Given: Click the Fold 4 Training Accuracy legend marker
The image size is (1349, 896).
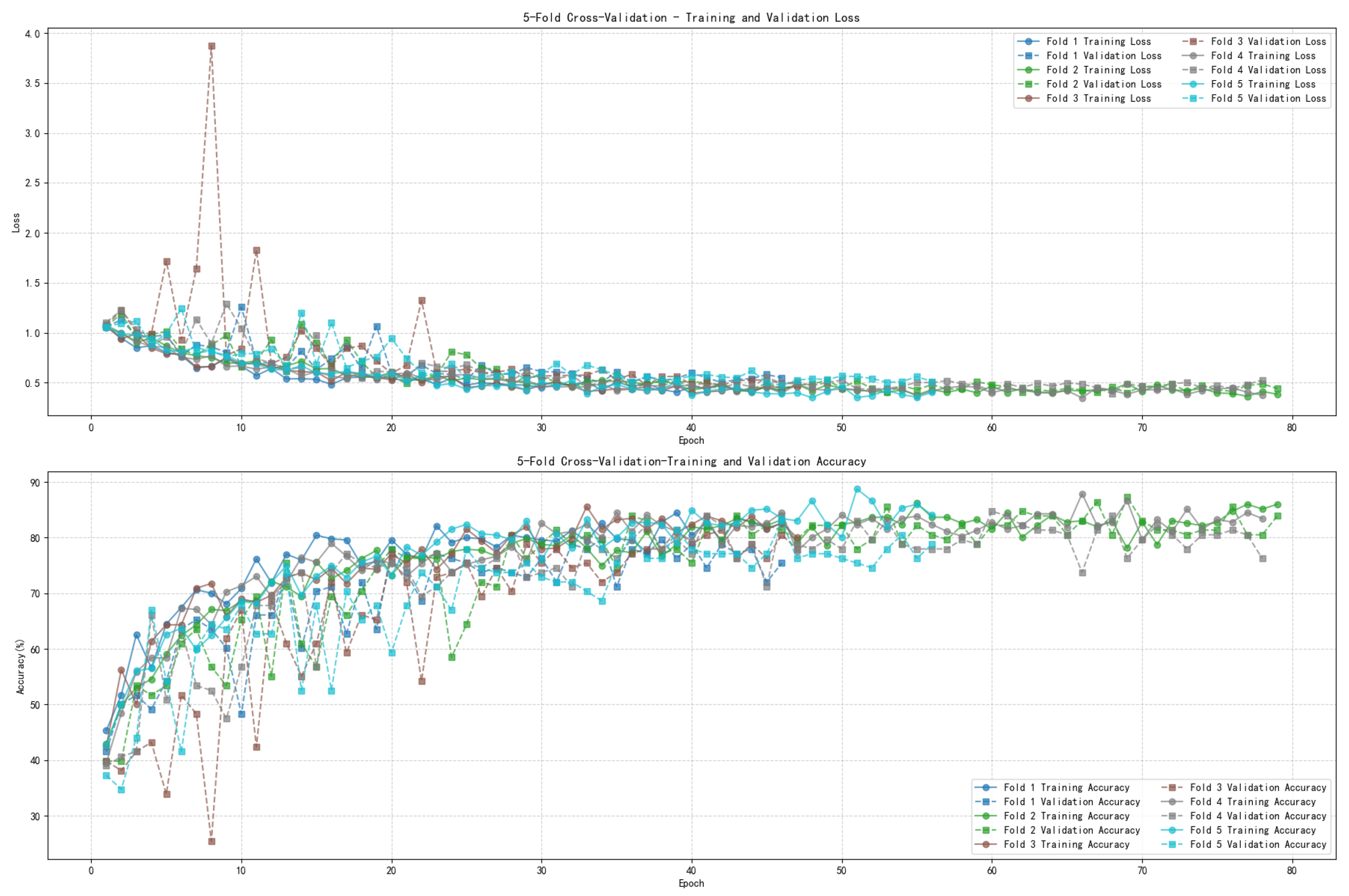Looking at the screenshot, I should 1172,802.
